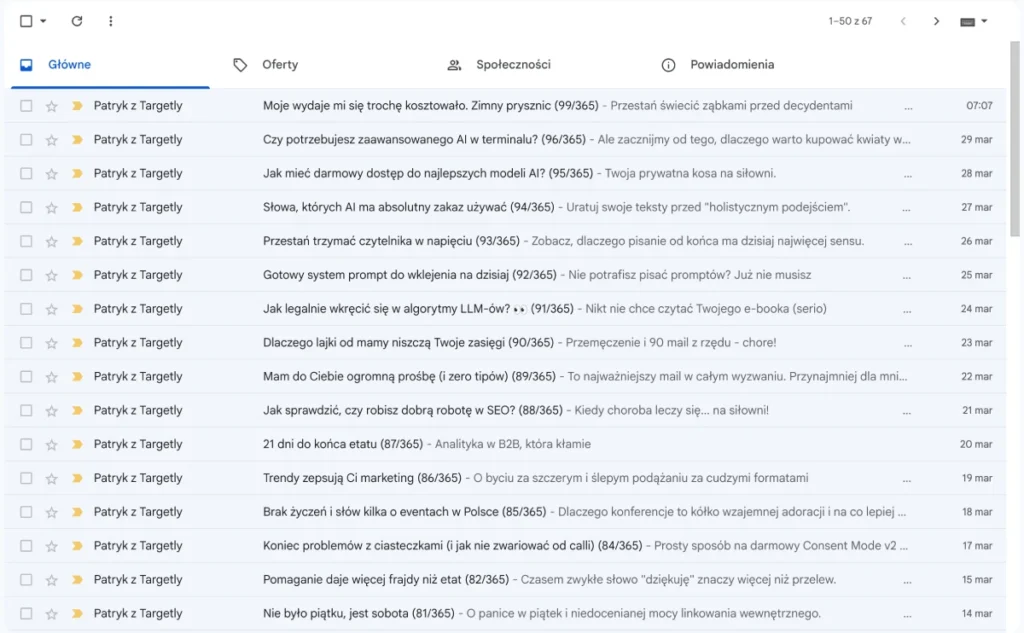
Task: Click the previous page chevron
Action: point(904,20)
